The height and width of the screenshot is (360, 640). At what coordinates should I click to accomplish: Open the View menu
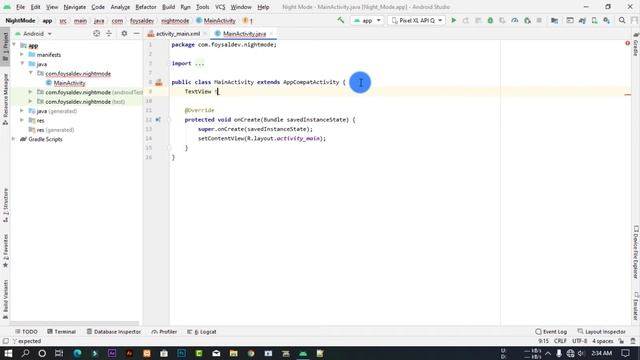tap(52, 7)
